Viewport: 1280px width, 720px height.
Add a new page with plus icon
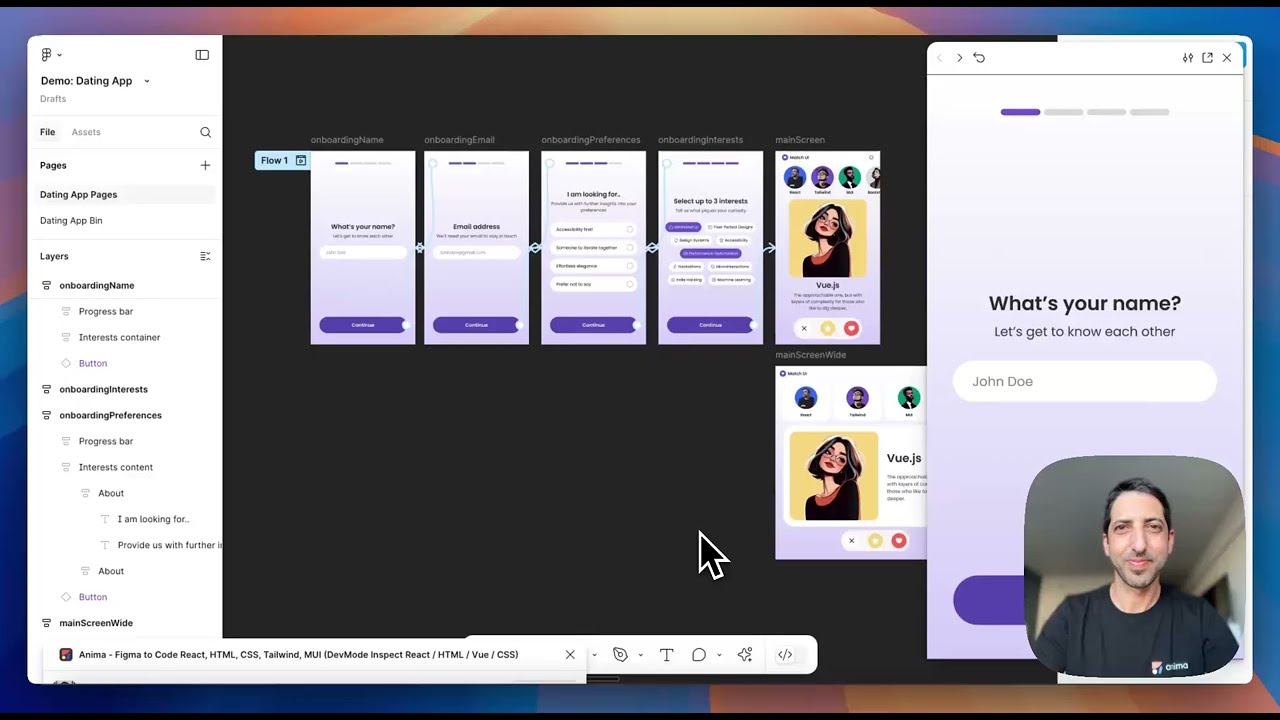[205, 165]
